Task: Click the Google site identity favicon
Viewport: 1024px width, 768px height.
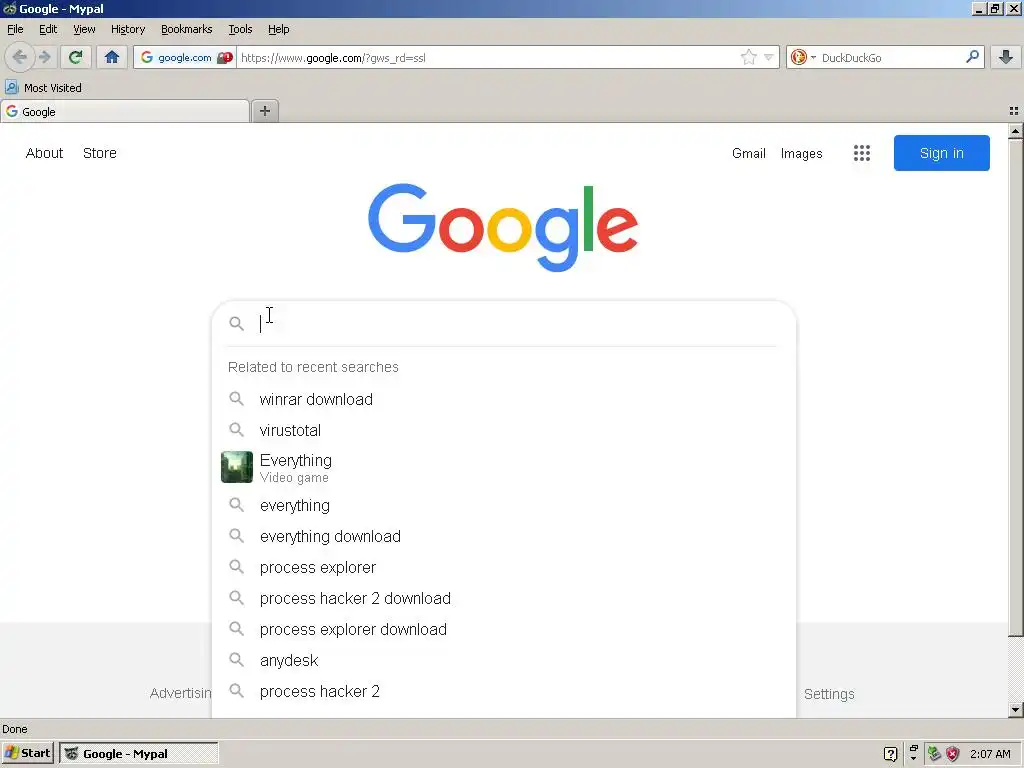Action: click(x=147, y=57)
